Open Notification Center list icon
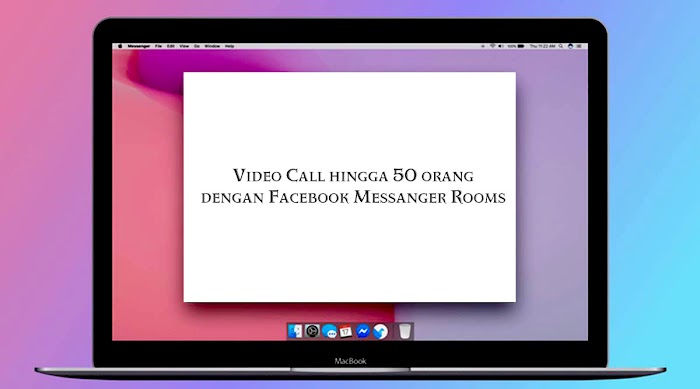Image resolution: width=700 pixels, height=389 pixels. point(579,46)
